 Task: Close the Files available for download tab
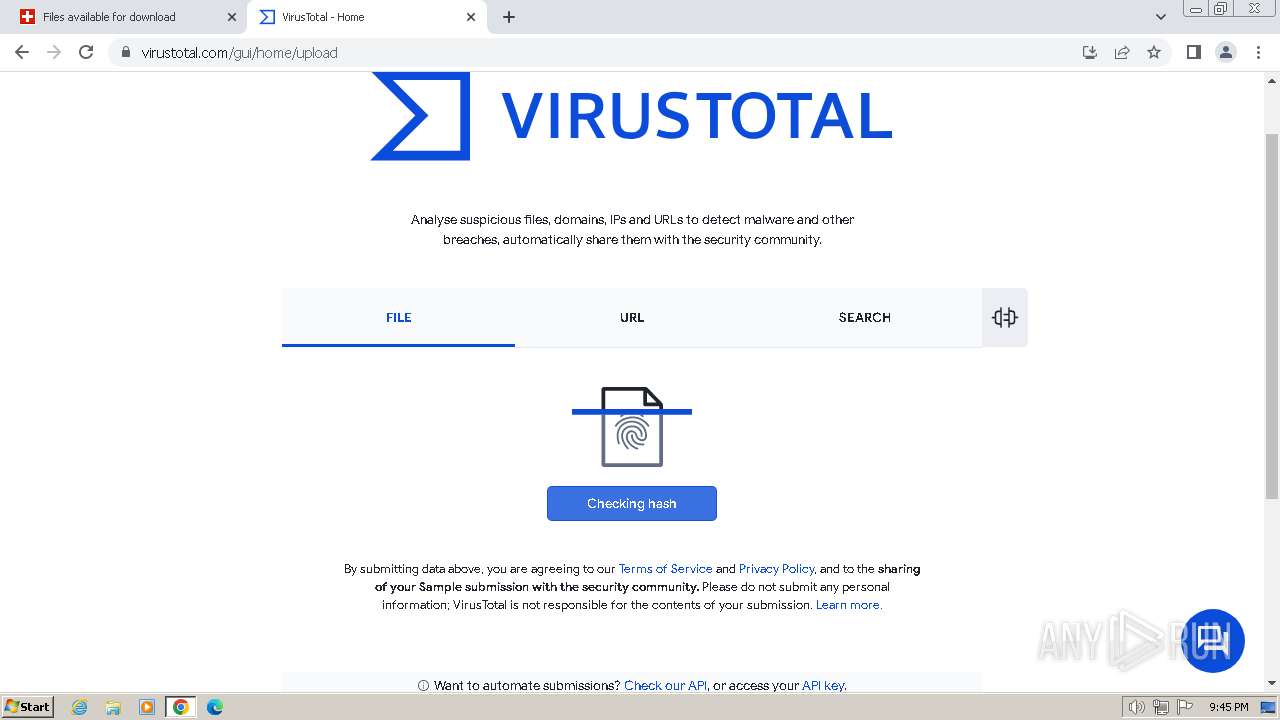click(232, 17)
